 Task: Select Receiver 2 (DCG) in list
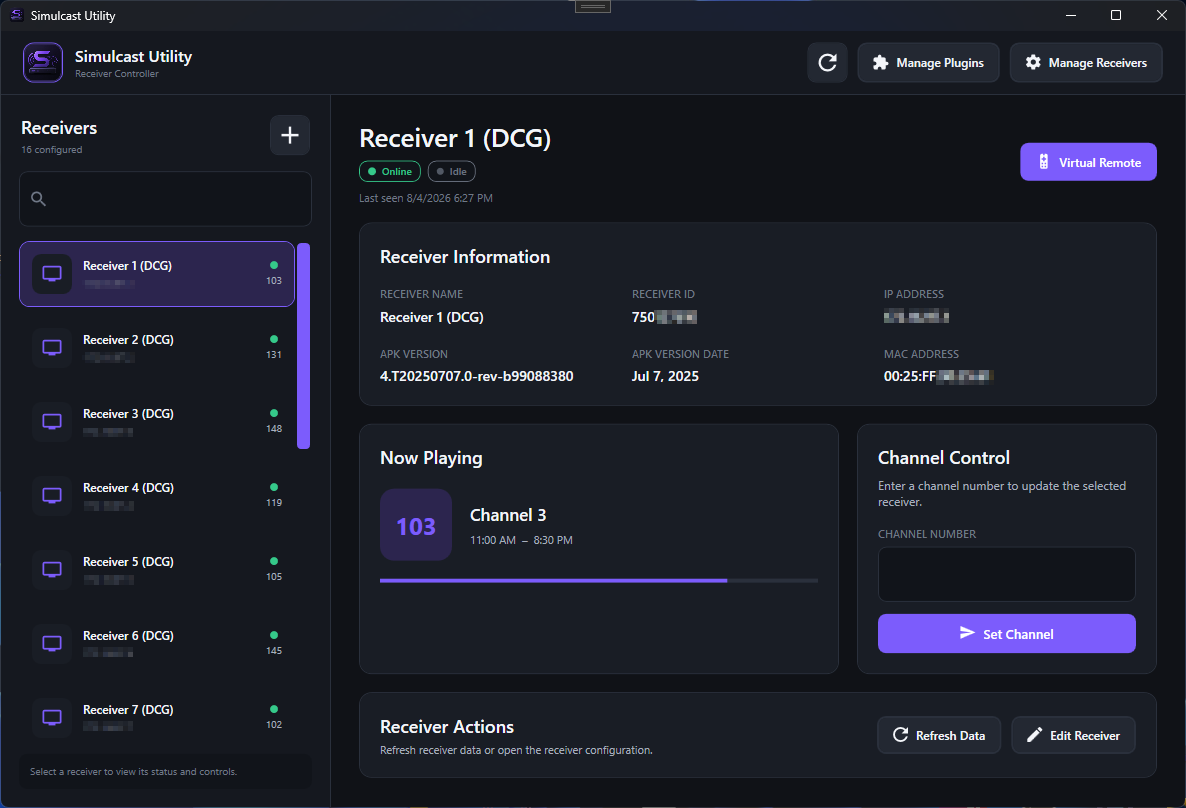157,348
